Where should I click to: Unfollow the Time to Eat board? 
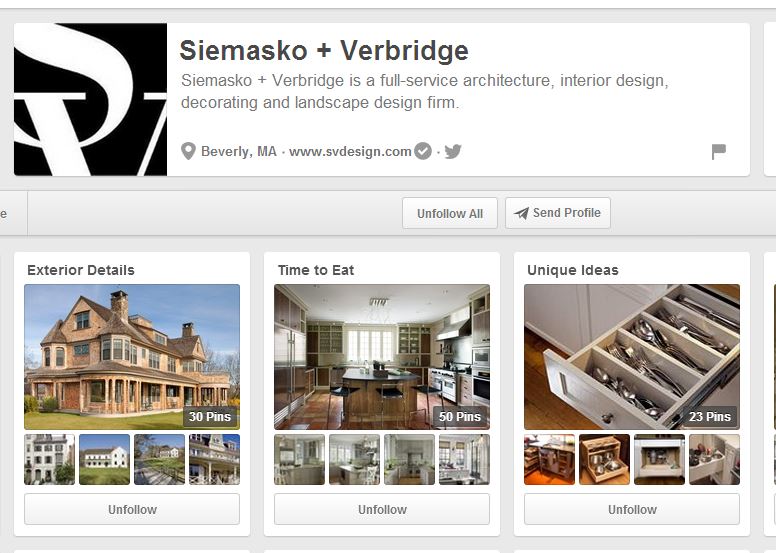(x=382, y=509)
